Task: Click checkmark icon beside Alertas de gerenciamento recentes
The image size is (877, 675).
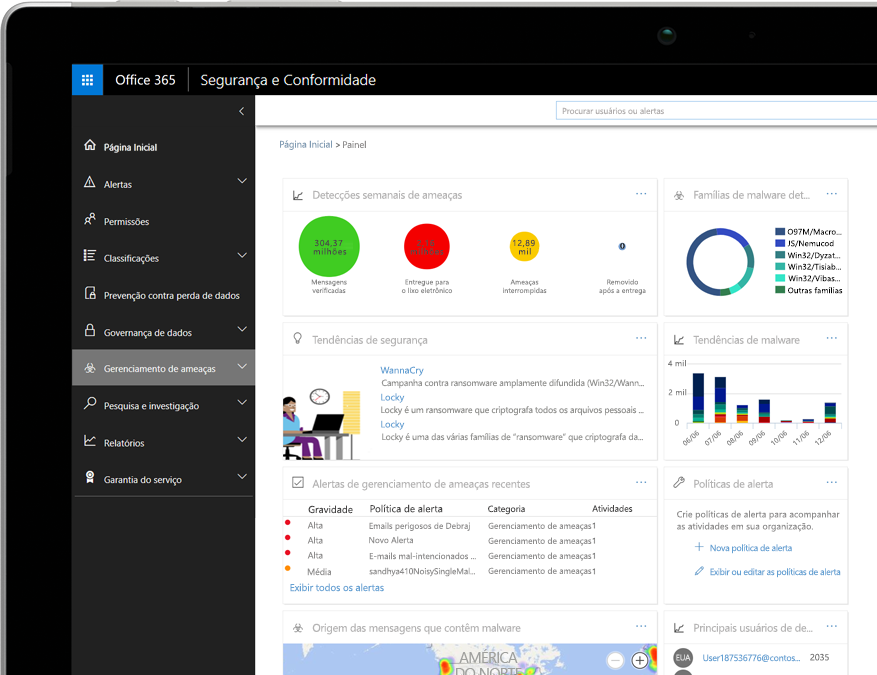Action: [298, 483]
